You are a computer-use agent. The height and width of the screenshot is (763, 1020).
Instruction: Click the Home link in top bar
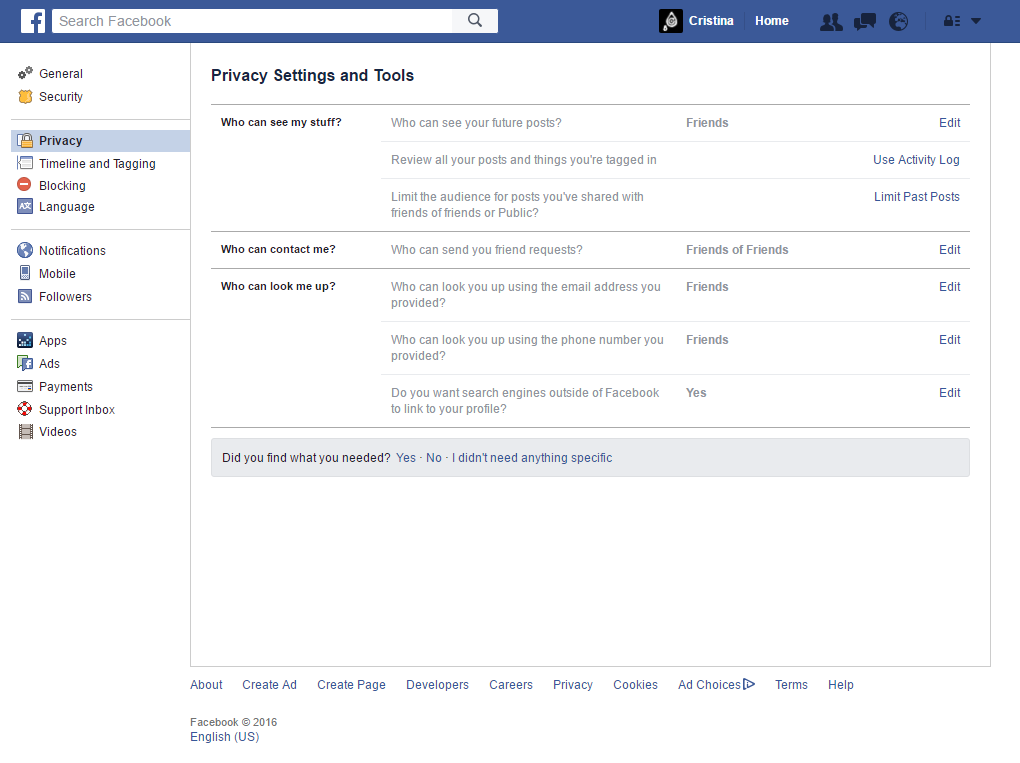click(x=772, y=21)
